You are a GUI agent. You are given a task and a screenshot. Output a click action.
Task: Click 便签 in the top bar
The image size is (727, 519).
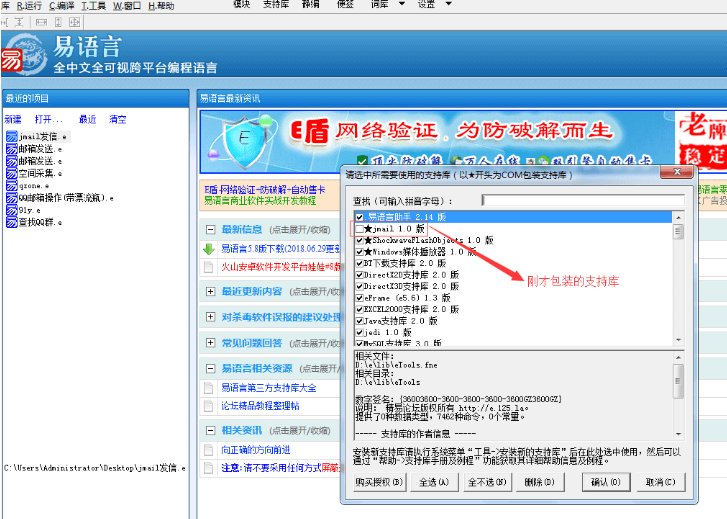point(345,4)
